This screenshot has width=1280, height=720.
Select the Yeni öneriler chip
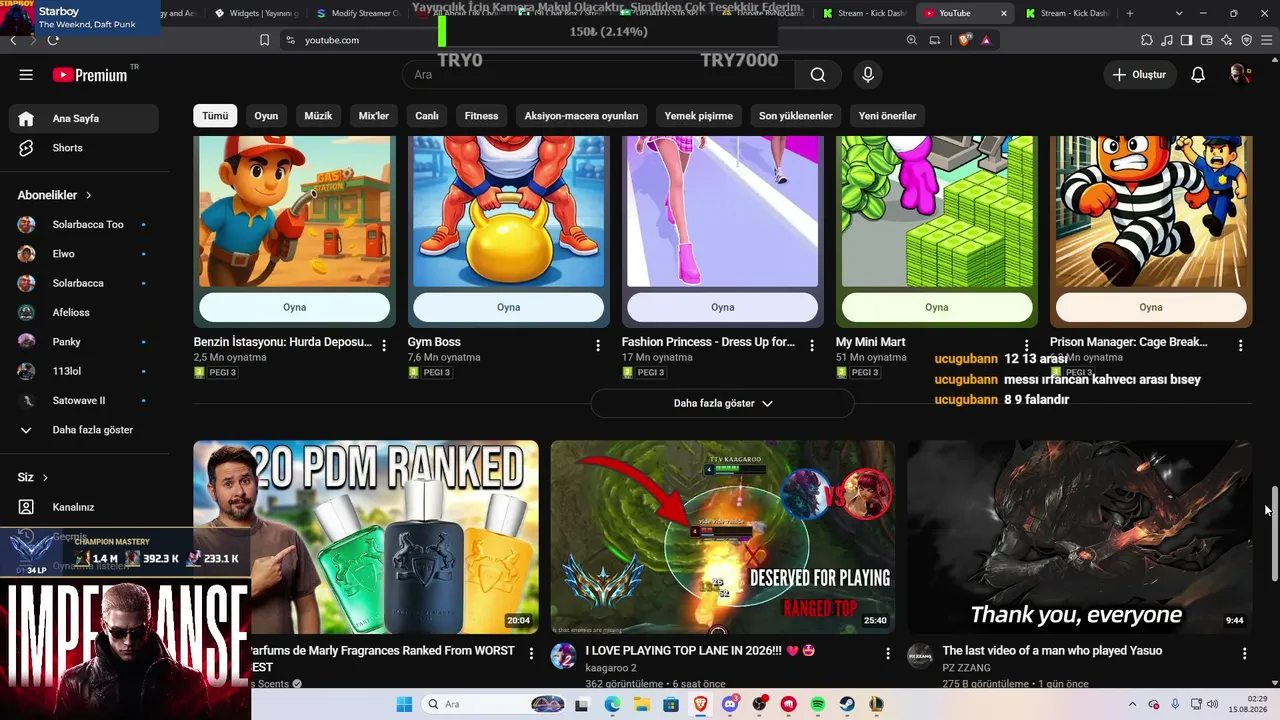point(888,116)
